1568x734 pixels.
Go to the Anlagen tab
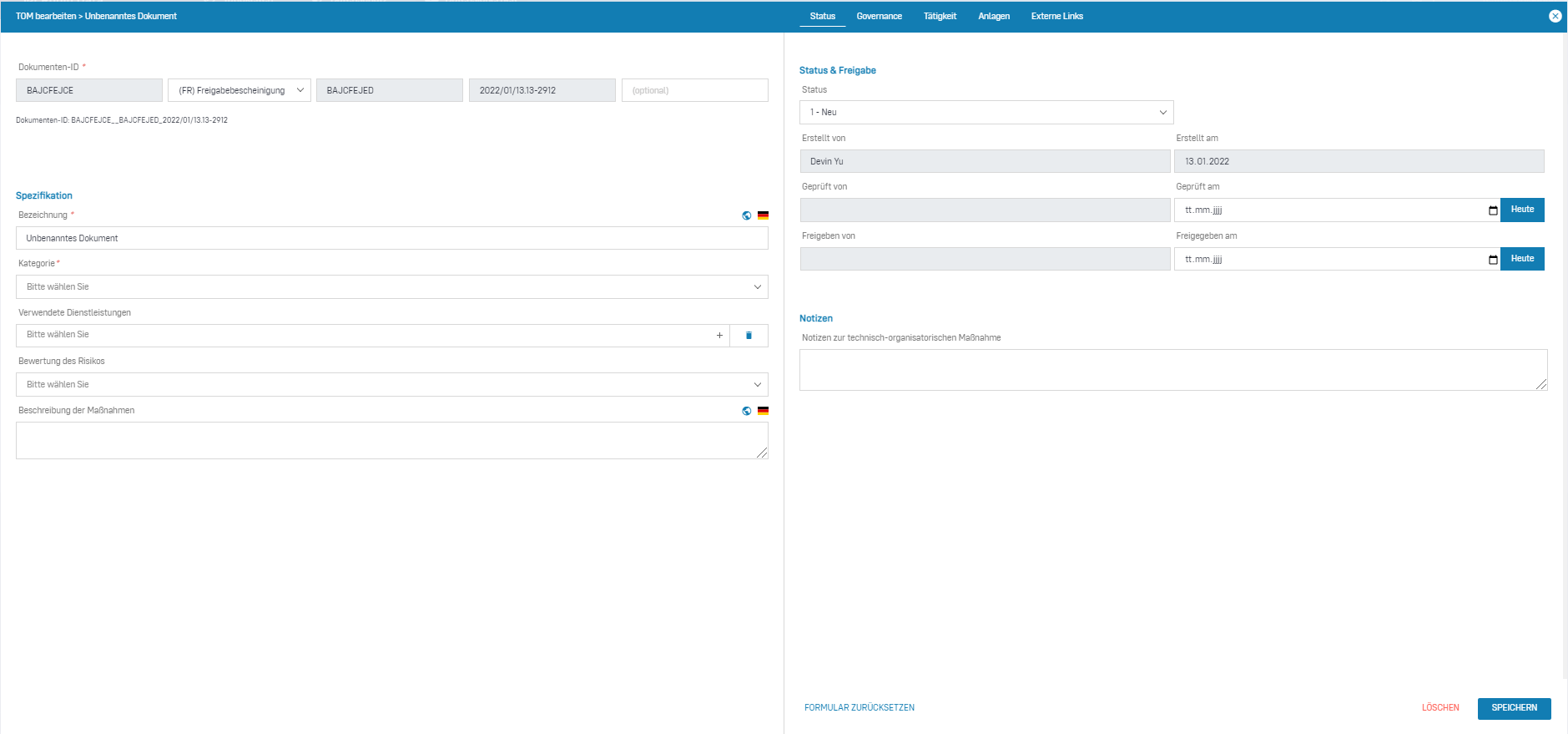coord(993,17)
